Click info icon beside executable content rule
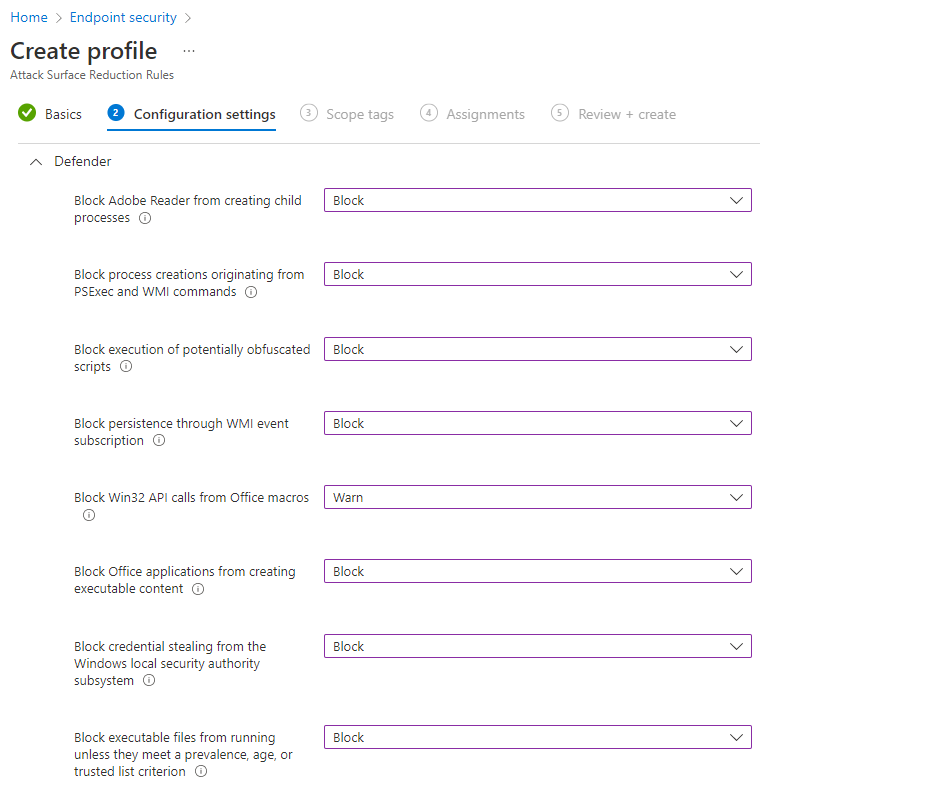942x802 pixels. pos(198,589)
